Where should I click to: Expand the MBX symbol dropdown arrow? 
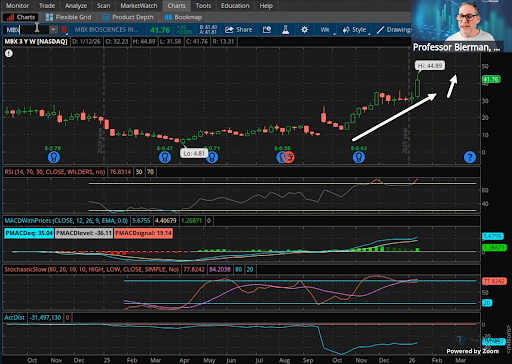click(53, 30)
